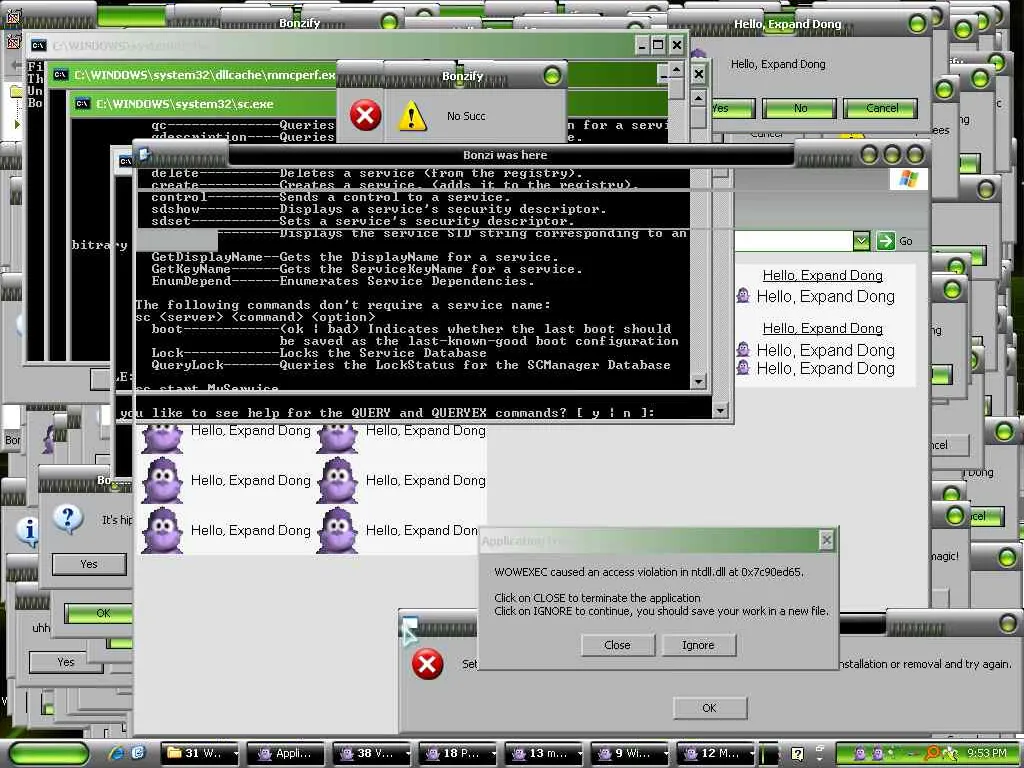The height and width of the screenshot is (768, 1024).
Task: Click the title icon of Bonzi was here window
Action: [144, 154]
